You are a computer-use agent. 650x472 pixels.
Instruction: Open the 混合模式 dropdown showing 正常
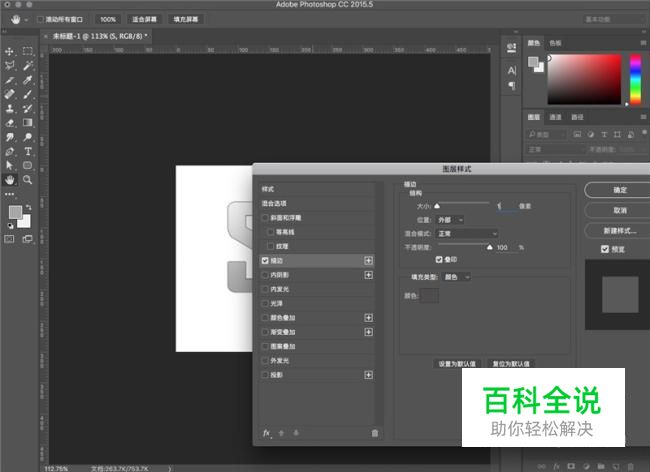pyautogui.click(x=466, y=234)
